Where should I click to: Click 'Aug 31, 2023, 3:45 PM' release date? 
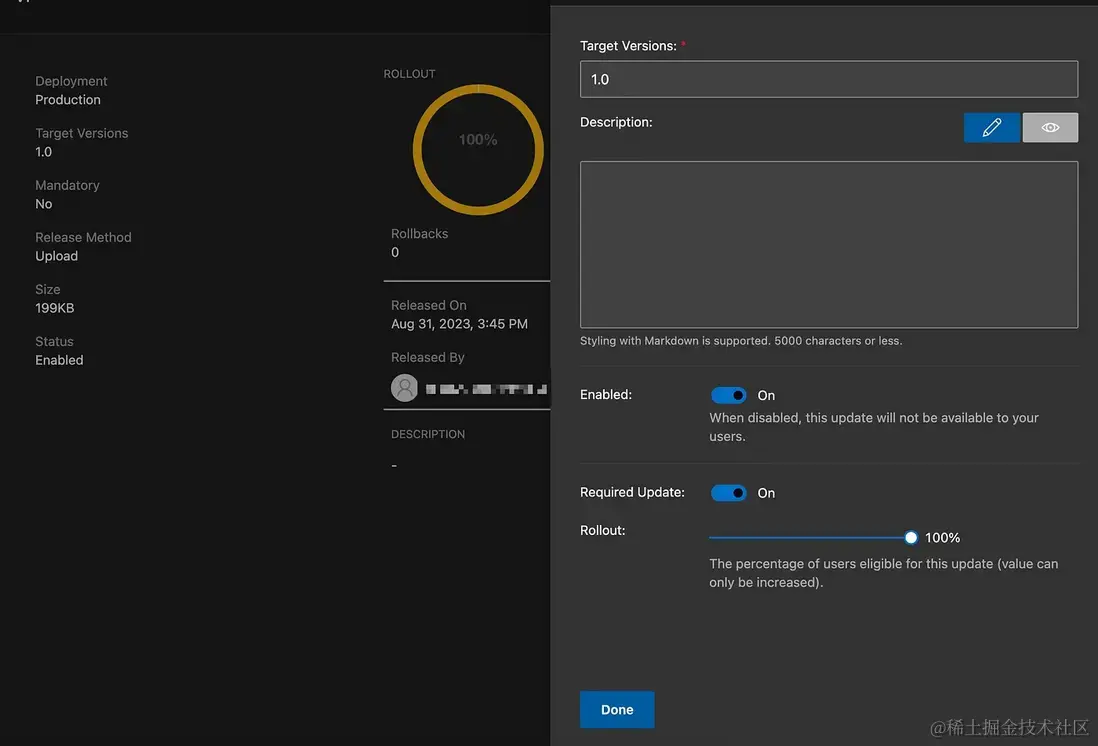coord(459,324)
